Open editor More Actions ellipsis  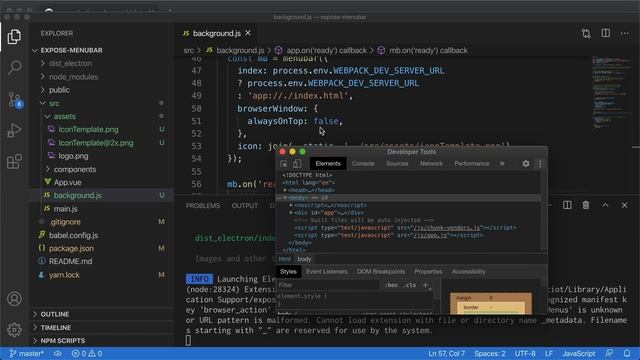click(x=624, y=33)
